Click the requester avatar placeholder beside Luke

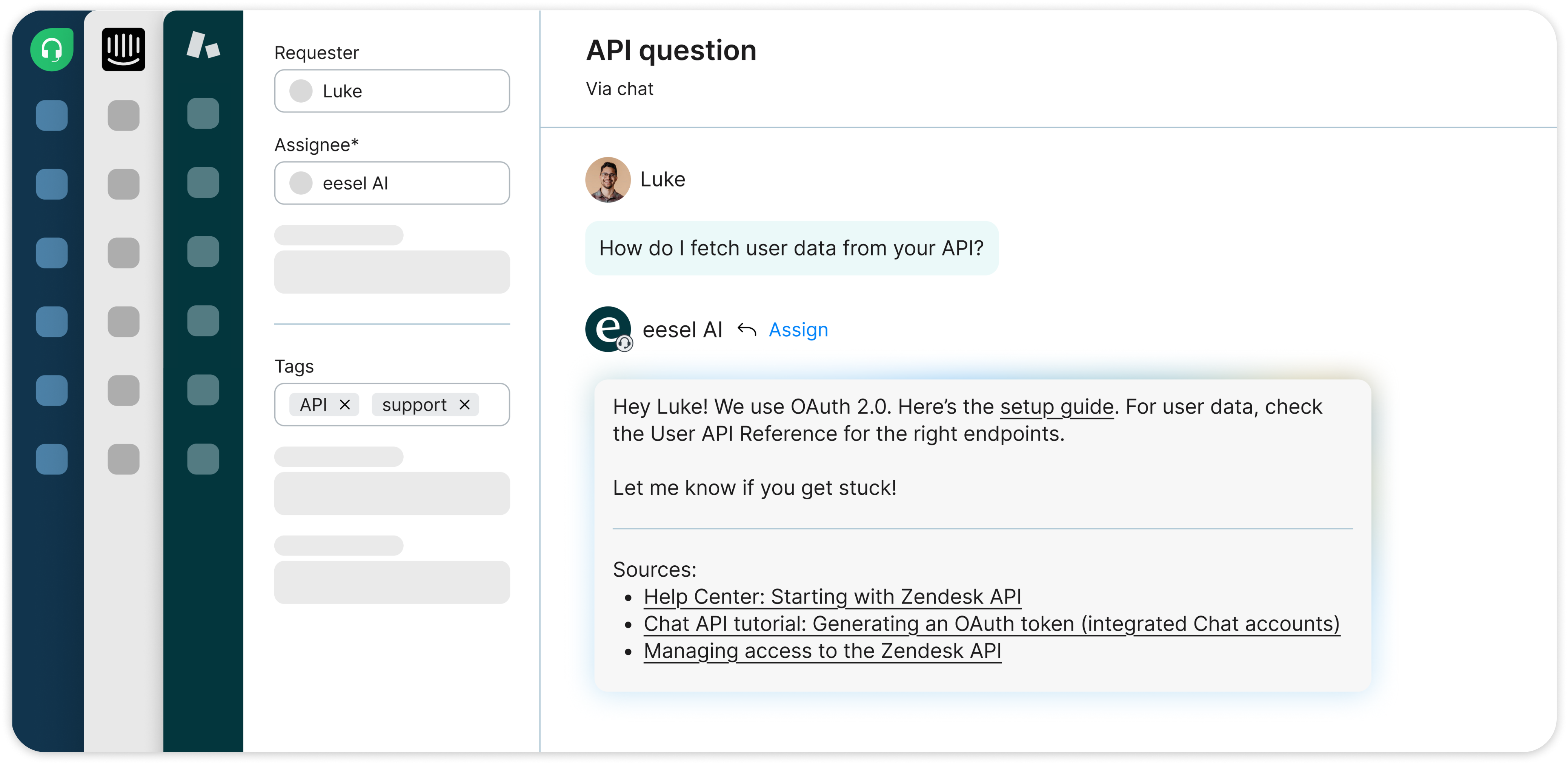(300, 91)
